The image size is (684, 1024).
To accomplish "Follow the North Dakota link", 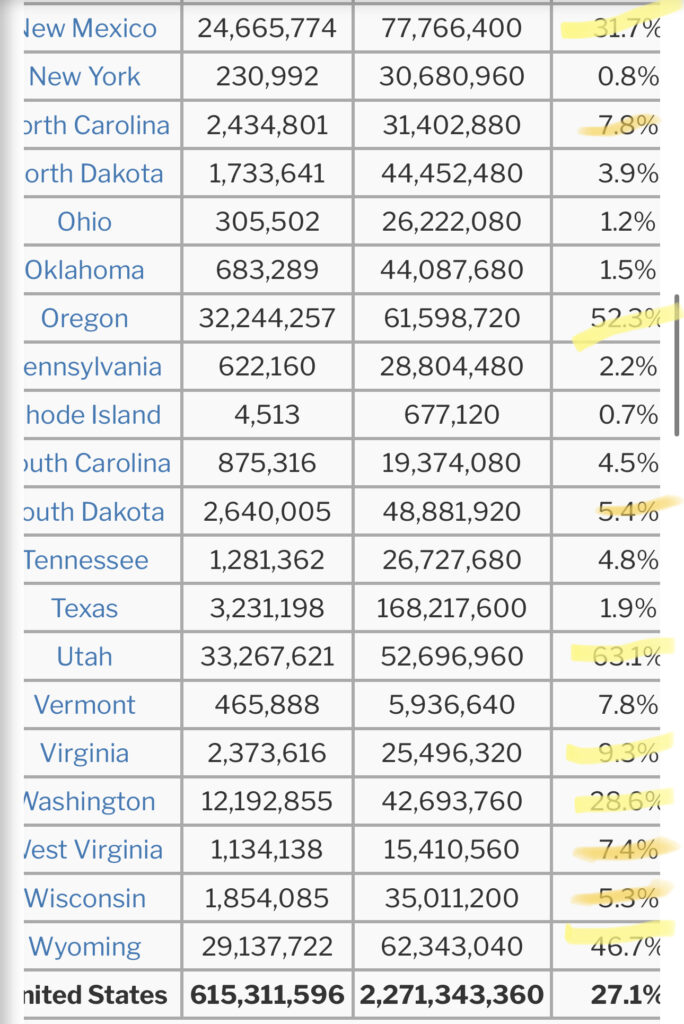I will (94, 174).
